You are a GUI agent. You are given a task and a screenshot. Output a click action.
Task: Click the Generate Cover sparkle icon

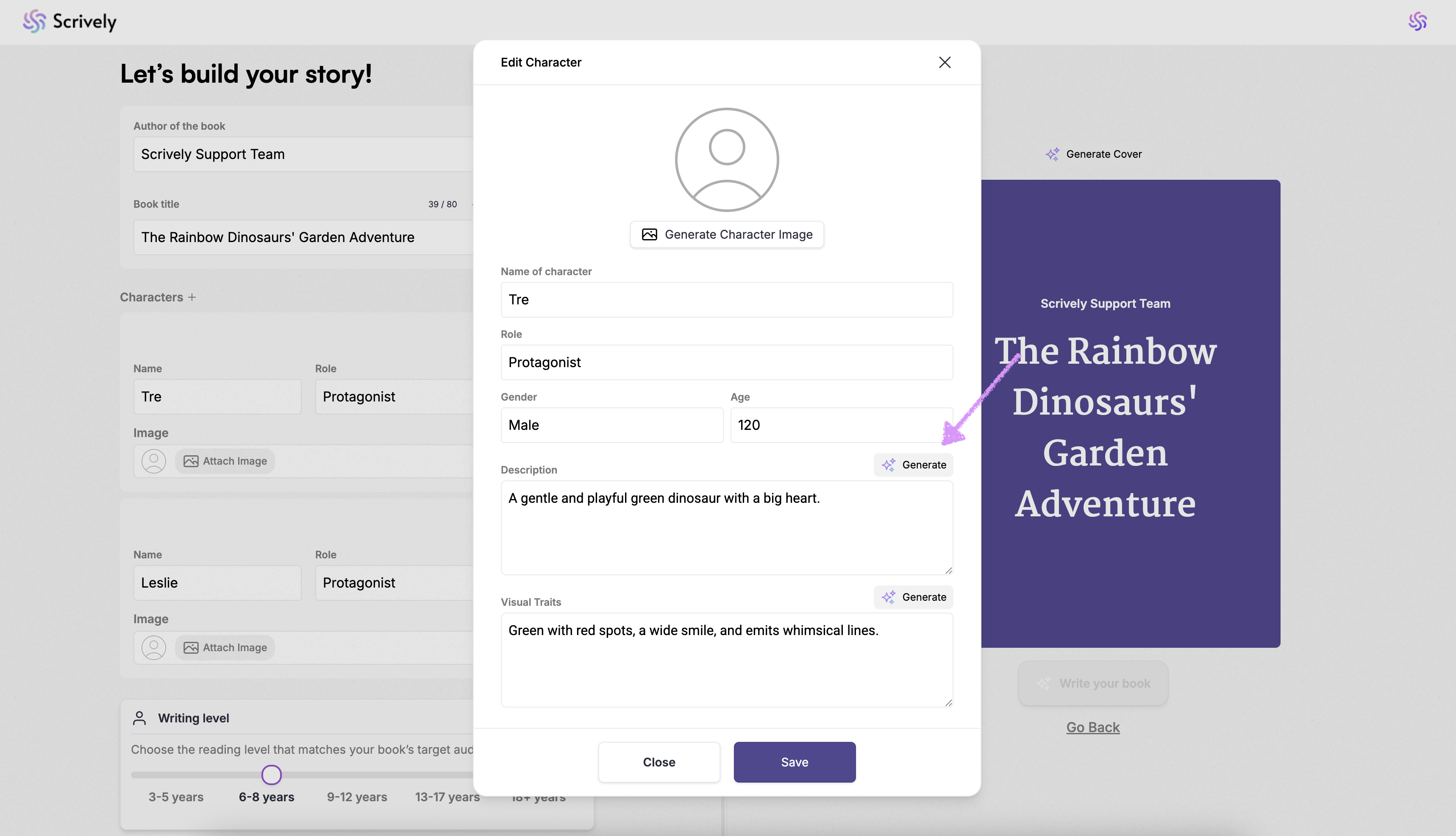pos(1052,154)
